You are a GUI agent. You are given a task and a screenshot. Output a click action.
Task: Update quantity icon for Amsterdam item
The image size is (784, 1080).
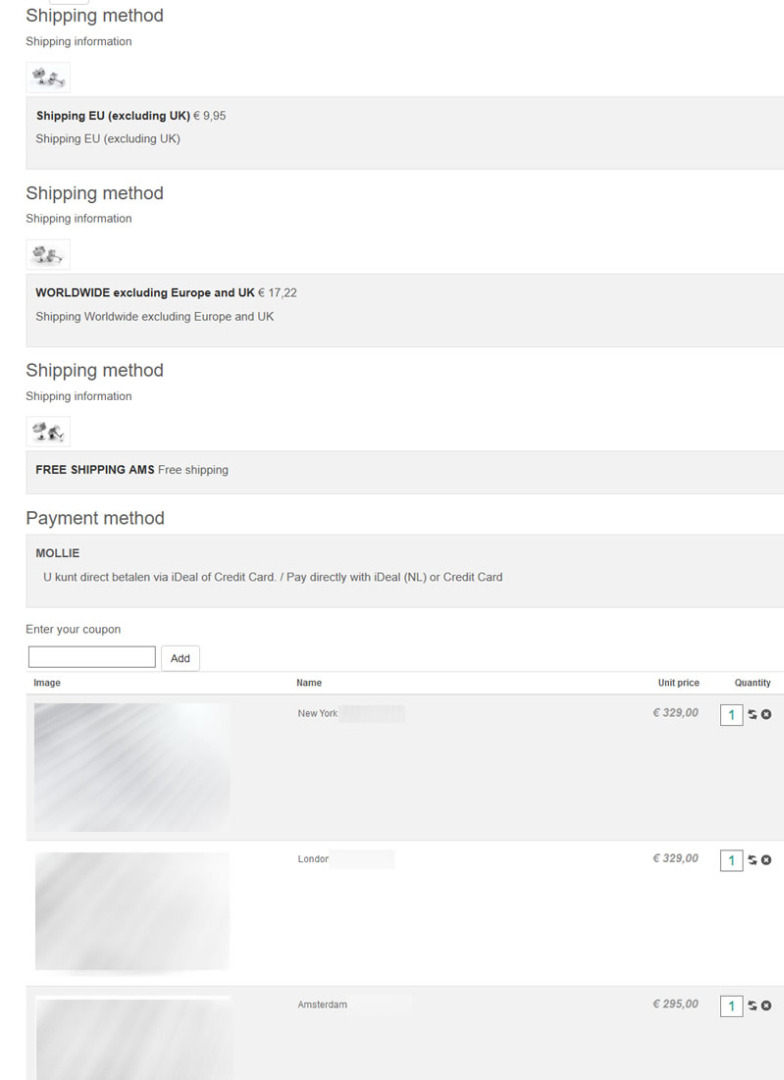[x=753, y=1005]
